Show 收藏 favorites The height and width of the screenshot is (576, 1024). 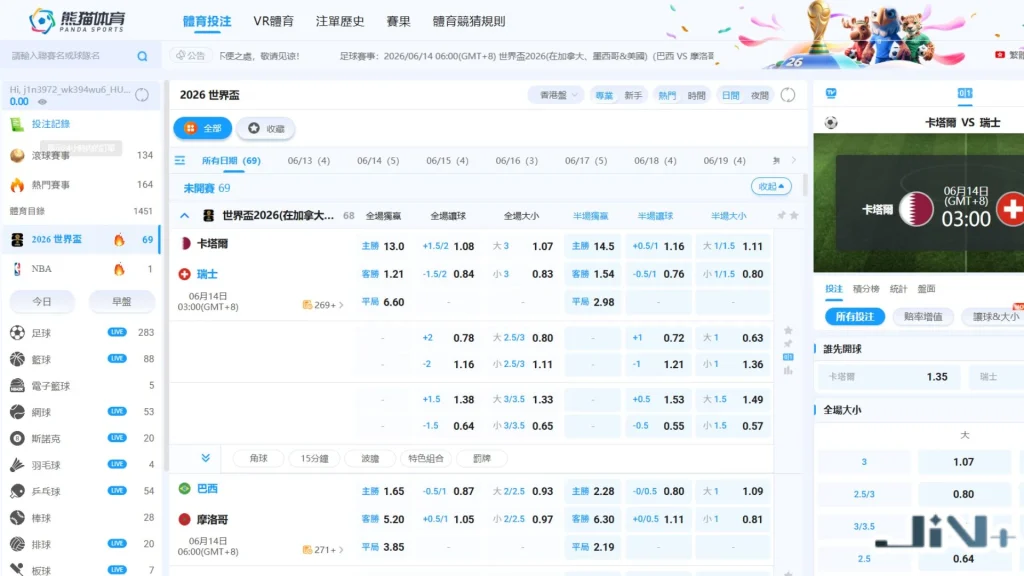click(x=266, y=129)
